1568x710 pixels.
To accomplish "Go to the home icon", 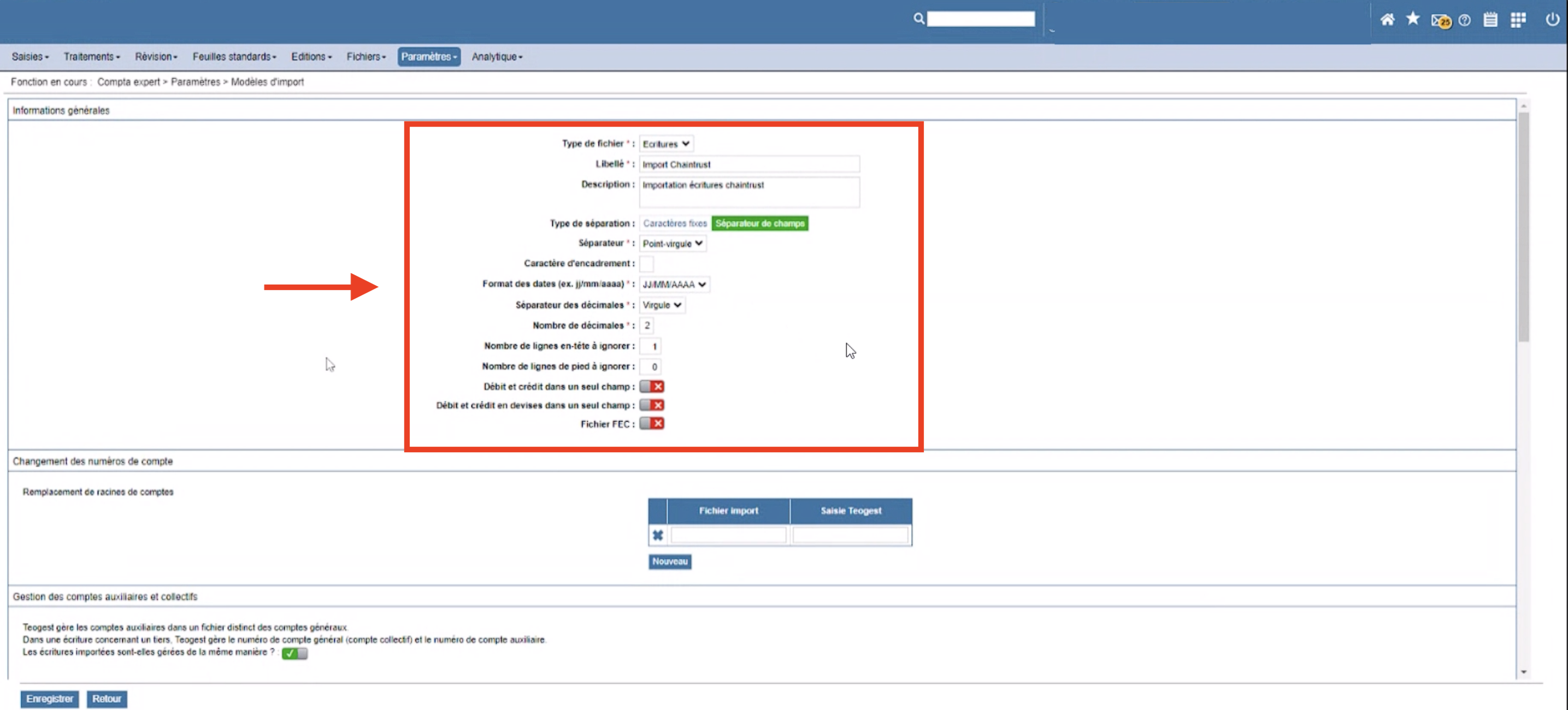I will pos(1387,20).
